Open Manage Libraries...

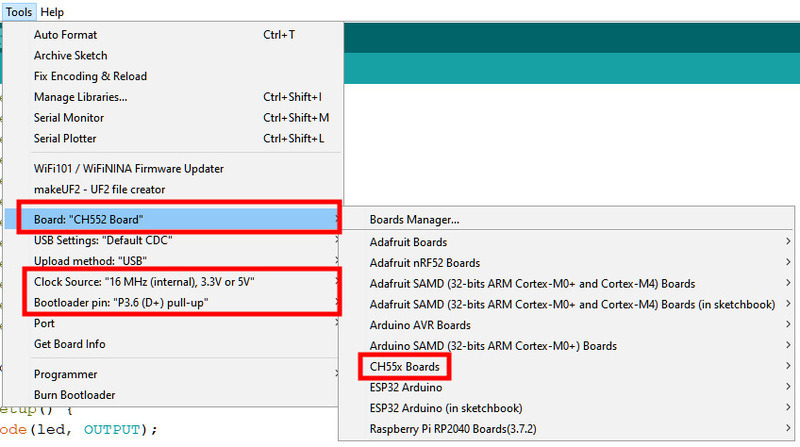(x=172, y=97)
